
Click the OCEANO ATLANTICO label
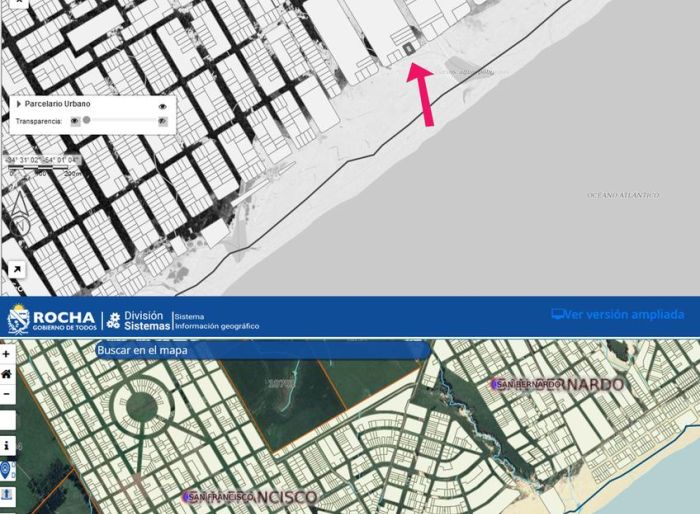click(623, 195)
